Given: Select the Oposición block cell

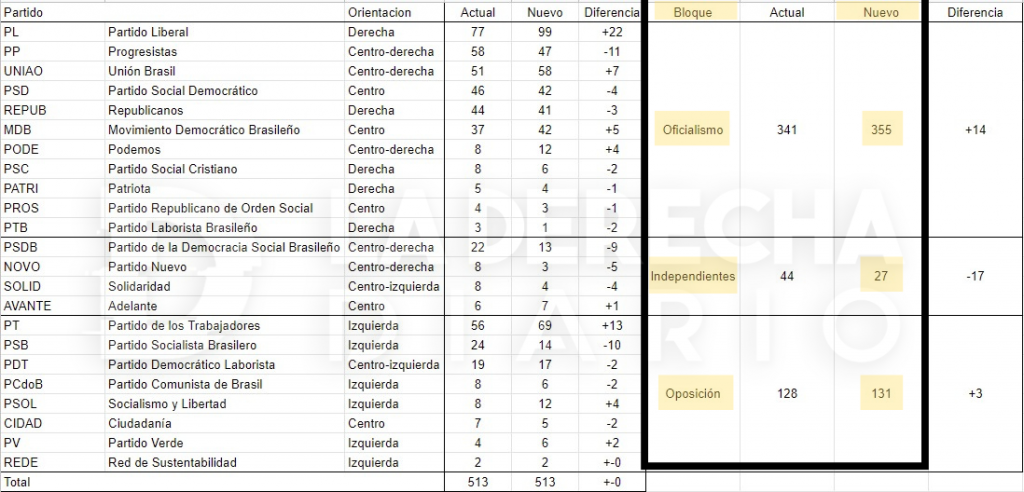Looking at the screenshot, I should click(692, 394).
